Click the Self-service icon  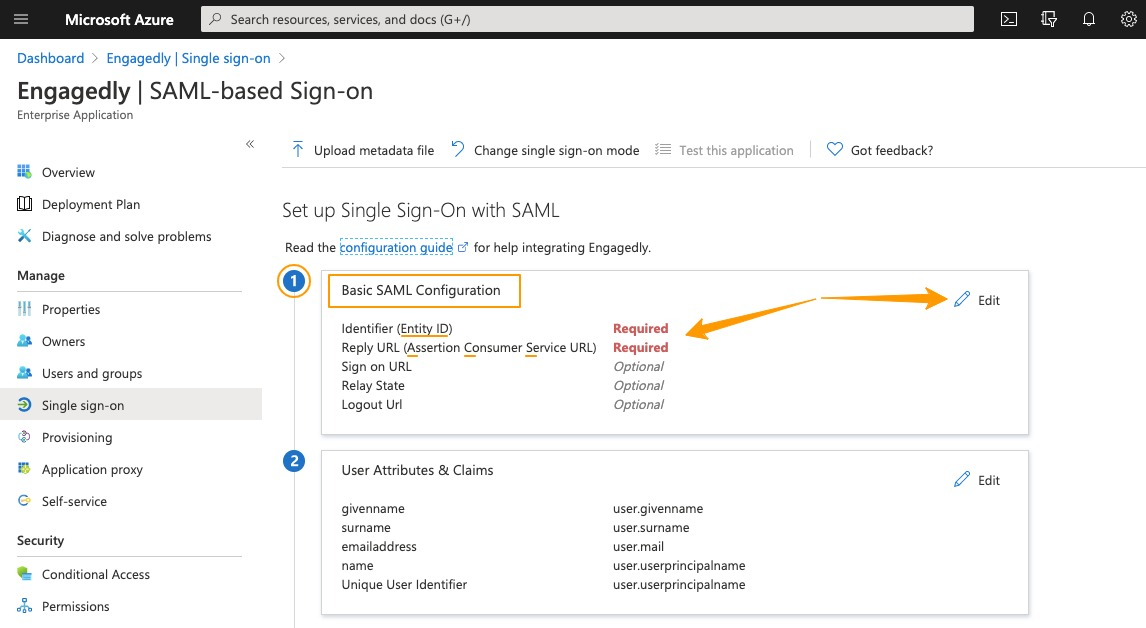24,501
